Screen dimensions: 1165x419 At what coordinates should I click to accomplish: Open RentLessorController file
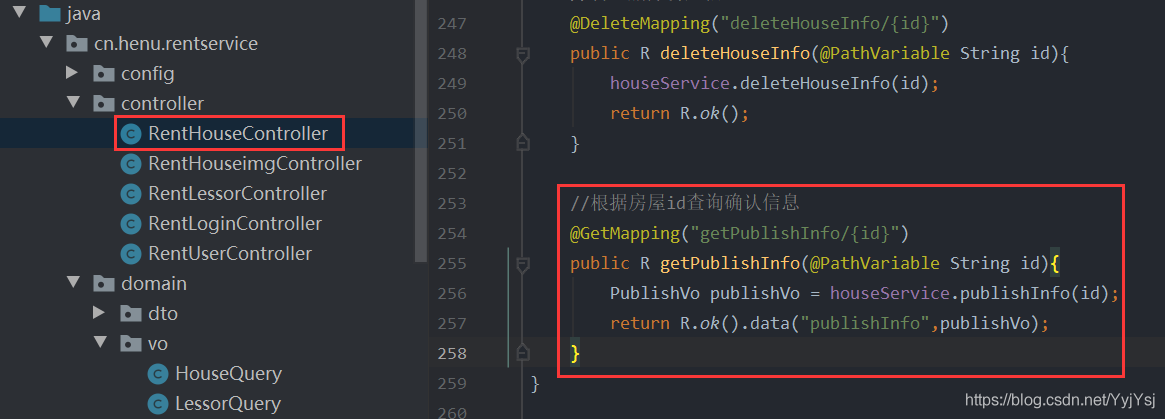[237, 193]
